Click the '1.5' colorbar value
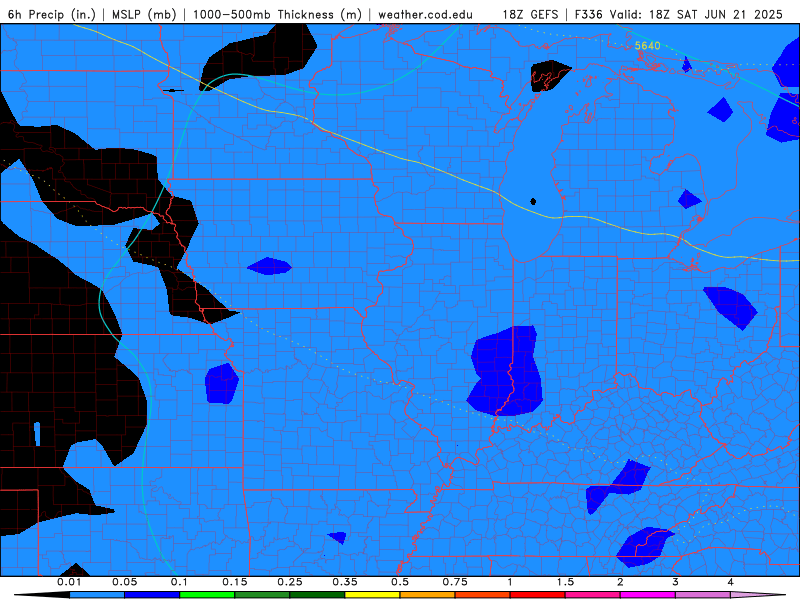The height and width of the screenshot is (600, 800). (x=565, y=582)
